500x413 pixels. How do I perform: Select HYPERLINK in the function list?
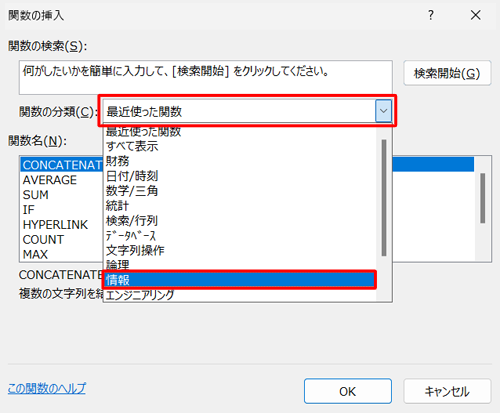coord(62,225)
